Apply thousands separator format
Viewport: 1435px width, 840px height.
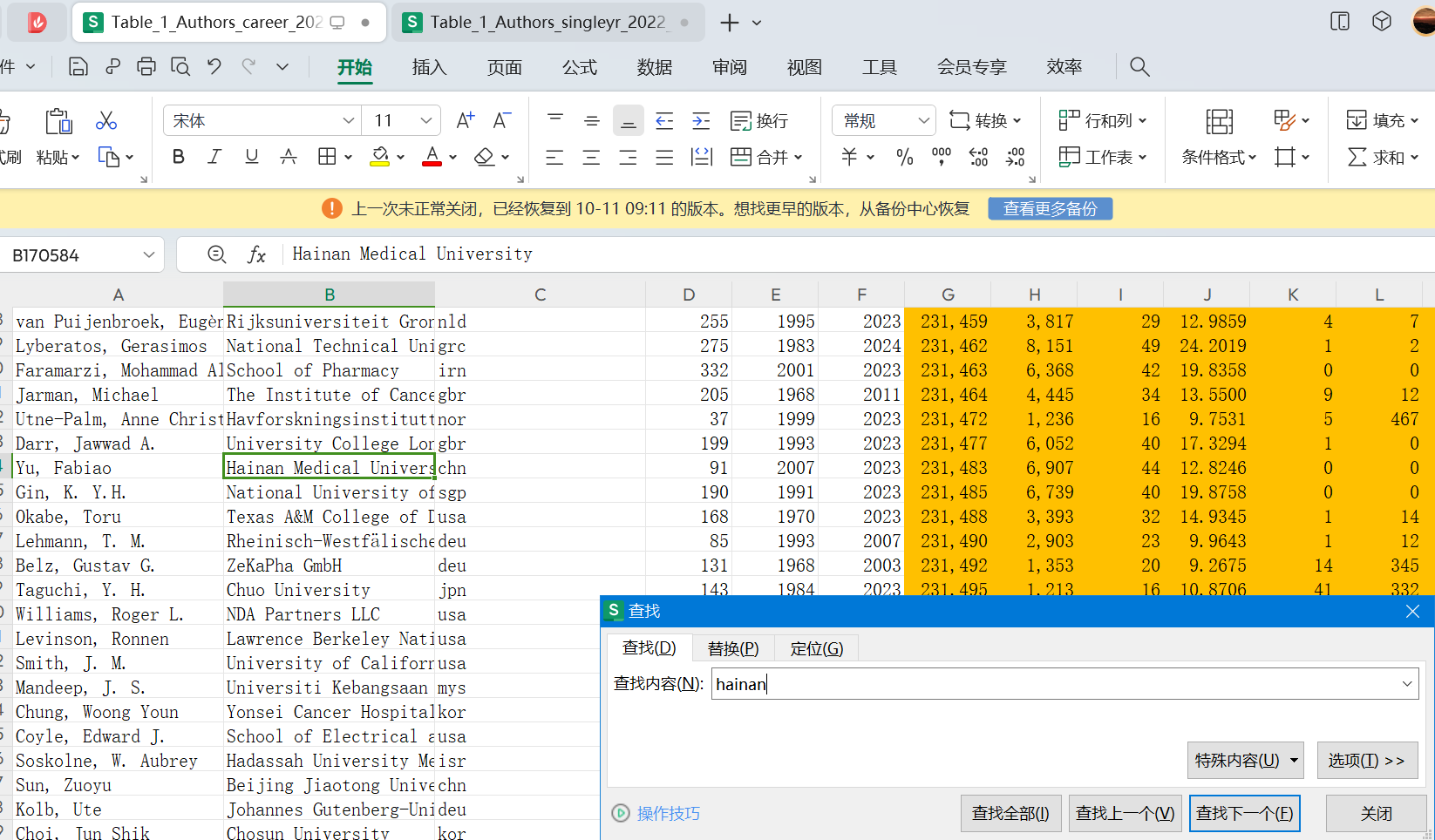pos(942,157)
